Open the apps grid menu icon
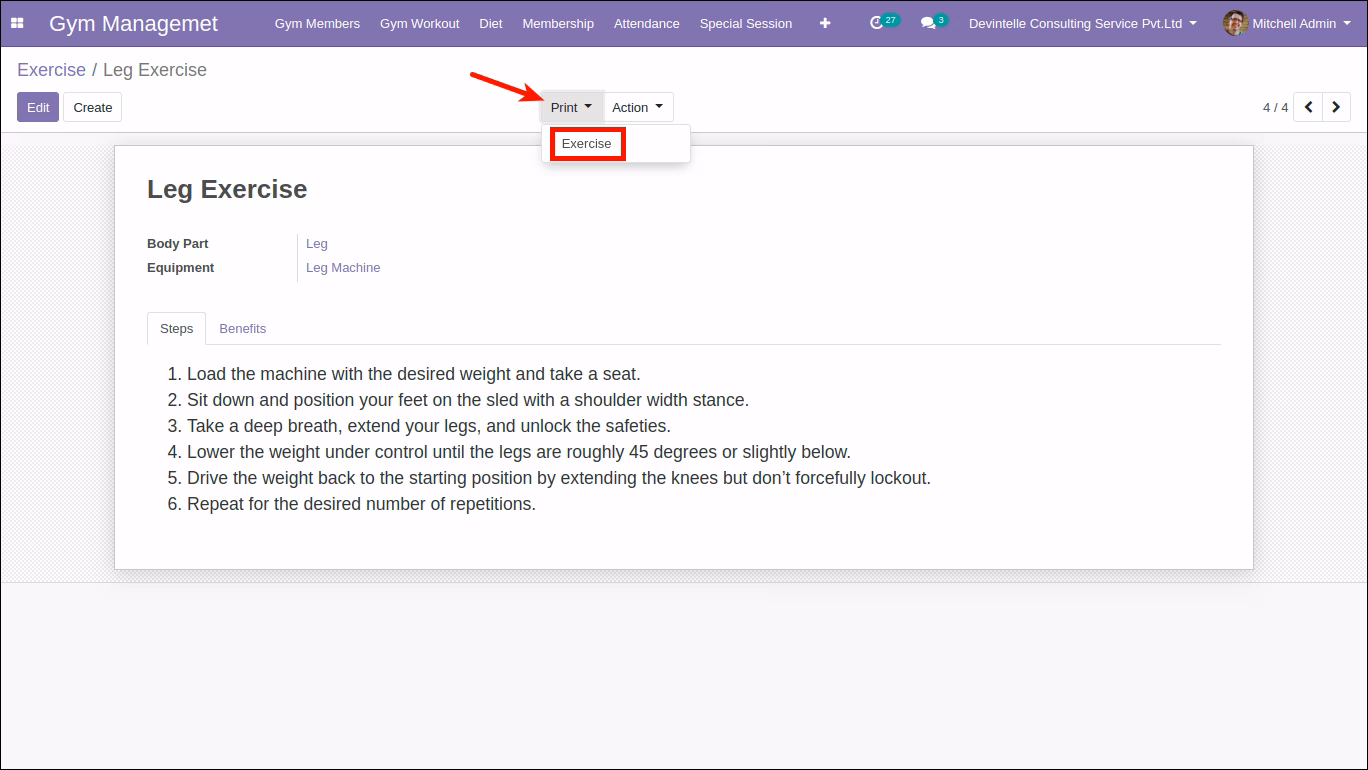 [17, 23]
